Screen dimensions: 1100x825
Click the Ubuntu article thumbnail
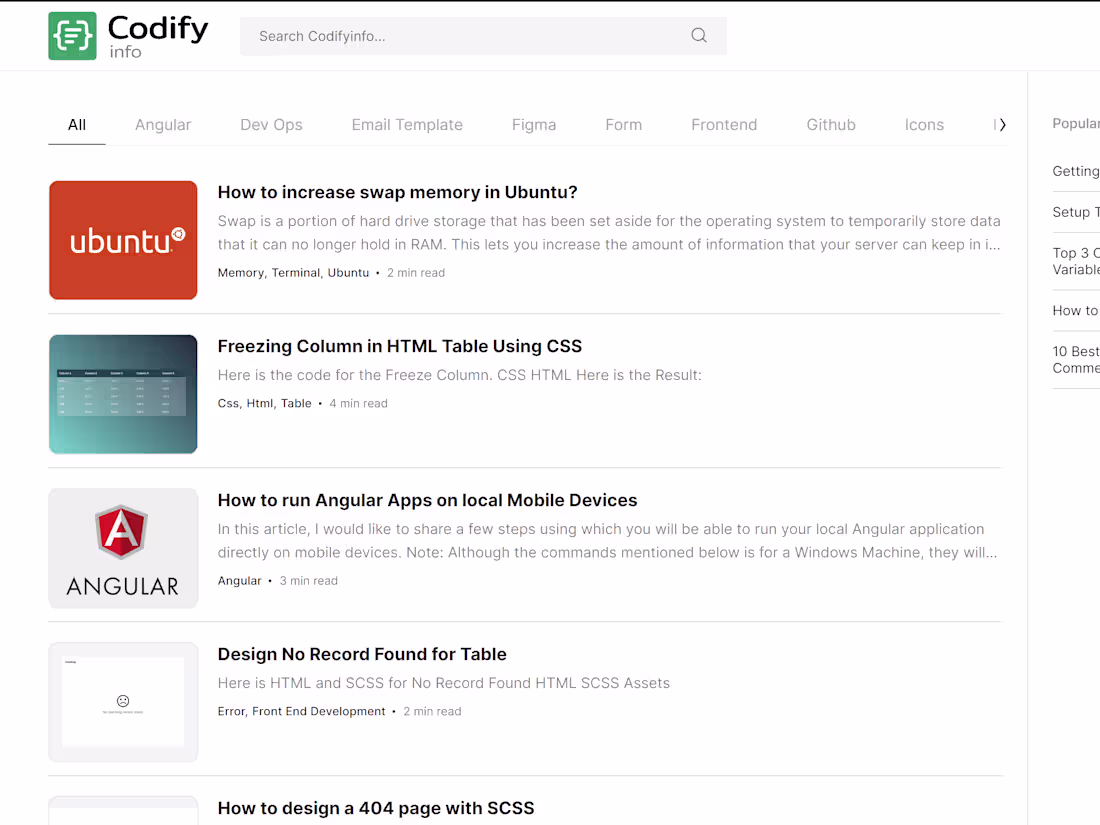tap(122, 240)
